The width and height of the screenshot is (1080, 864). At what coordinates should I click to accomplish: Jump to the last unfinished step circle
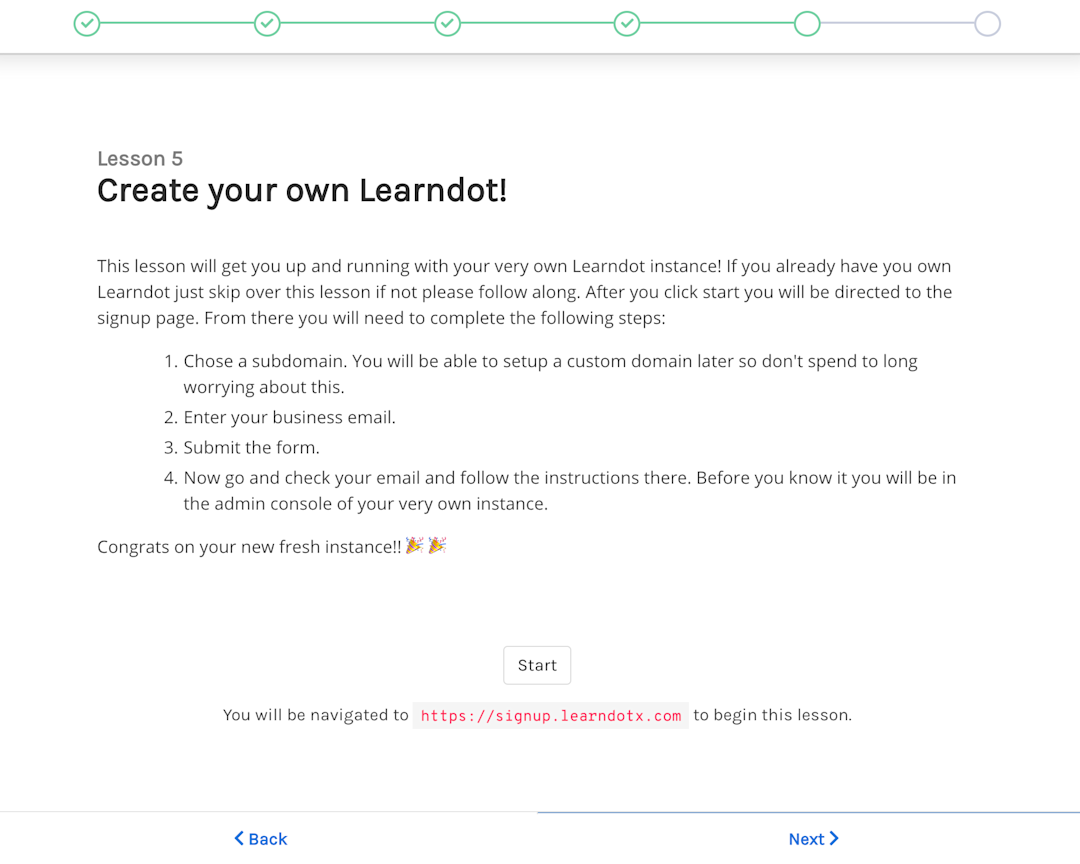pos(987,23)
